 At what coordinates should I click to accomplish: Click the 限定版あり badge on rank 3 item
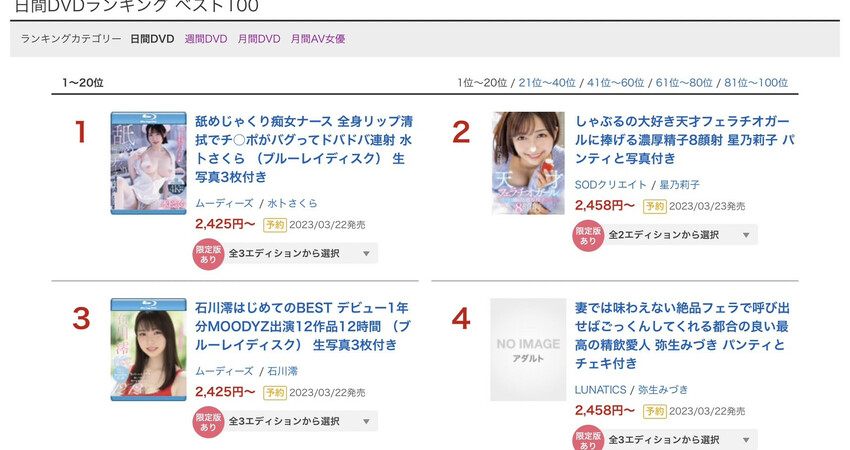tap(209, 422)
